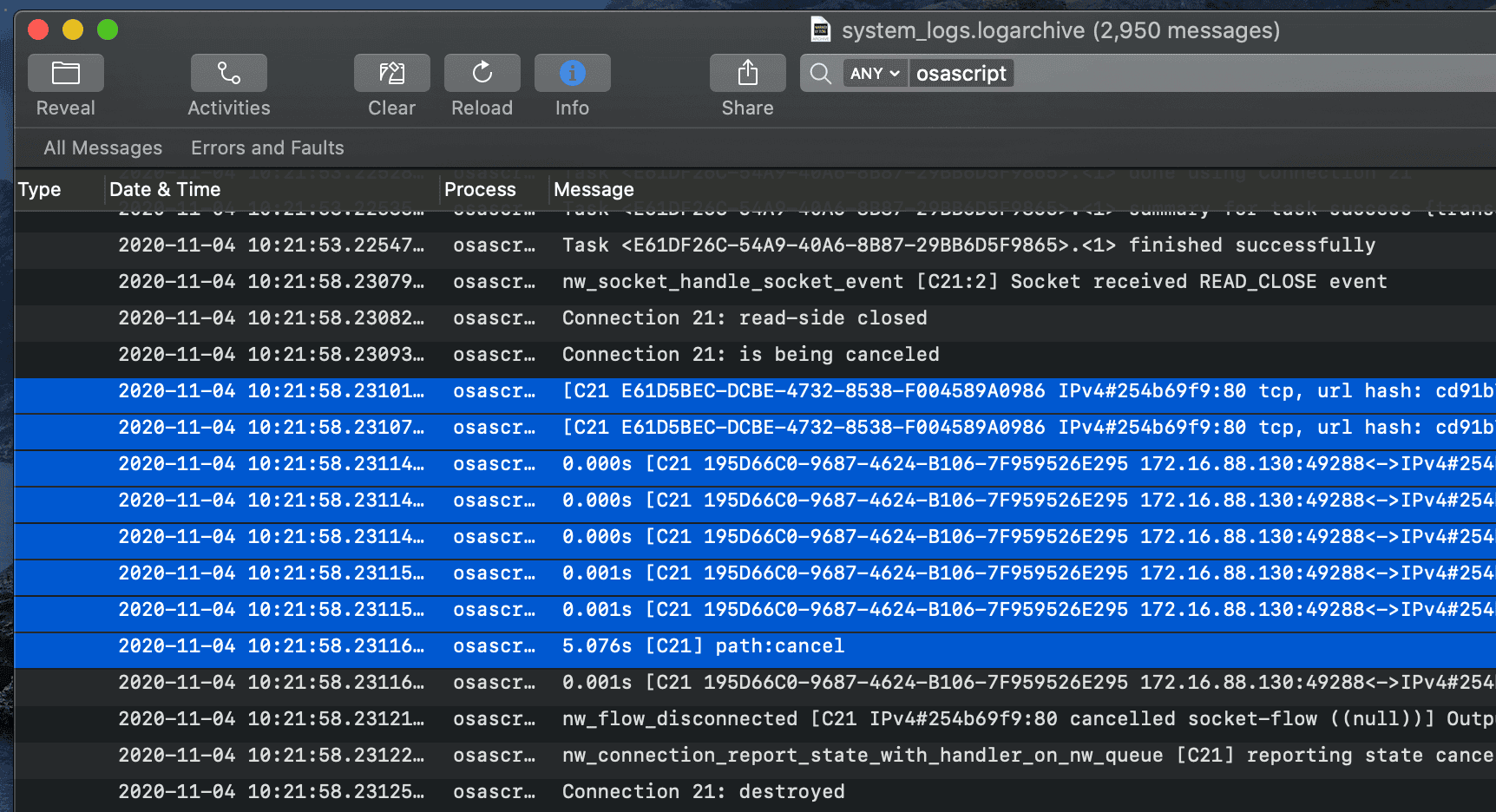Viewport: 1496px width, 812px height.
Task: Reload the log archive
Action: pyautogui.click(x=482, y=73)
